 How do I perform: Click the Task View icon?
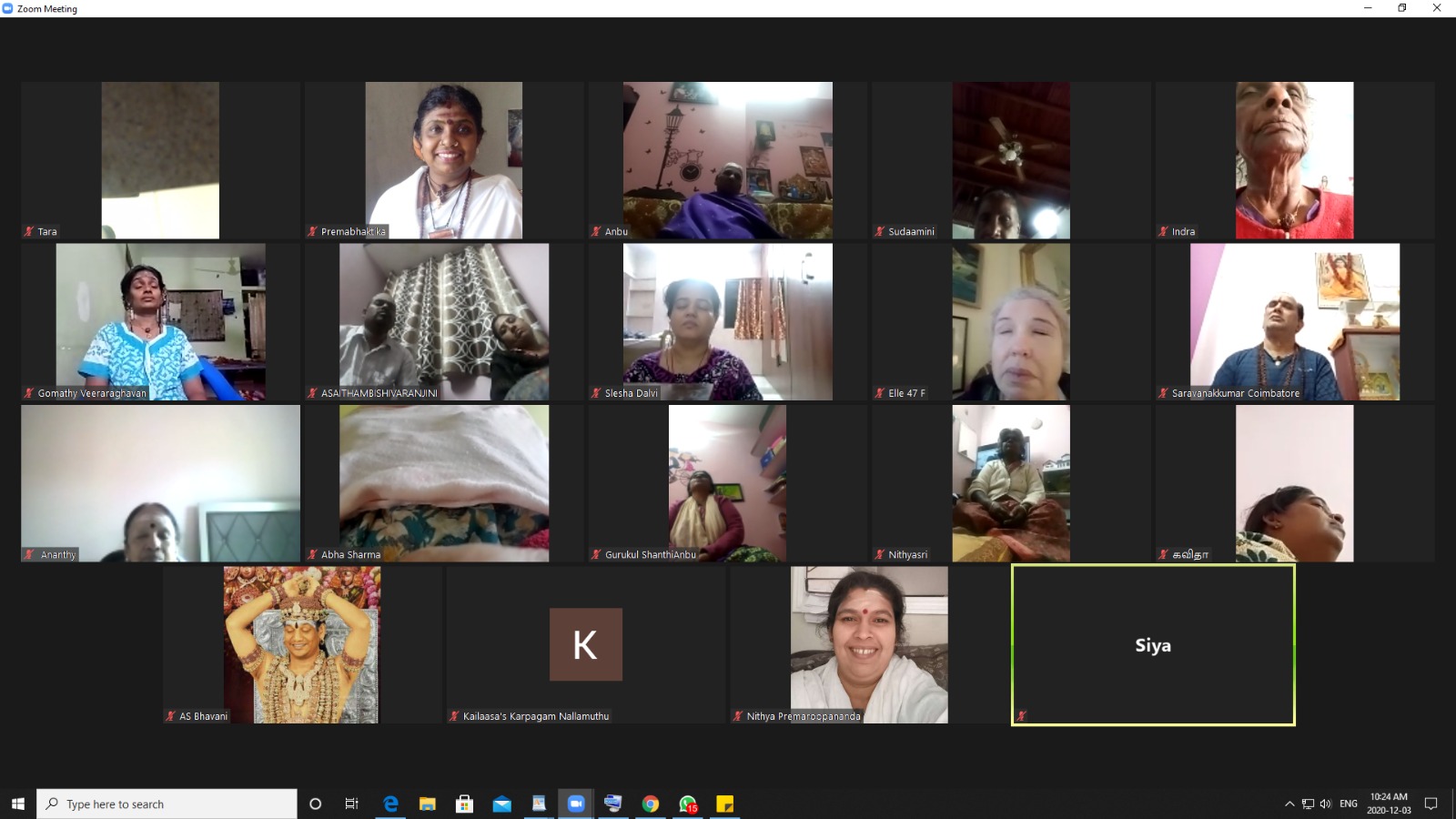(351, 804)
